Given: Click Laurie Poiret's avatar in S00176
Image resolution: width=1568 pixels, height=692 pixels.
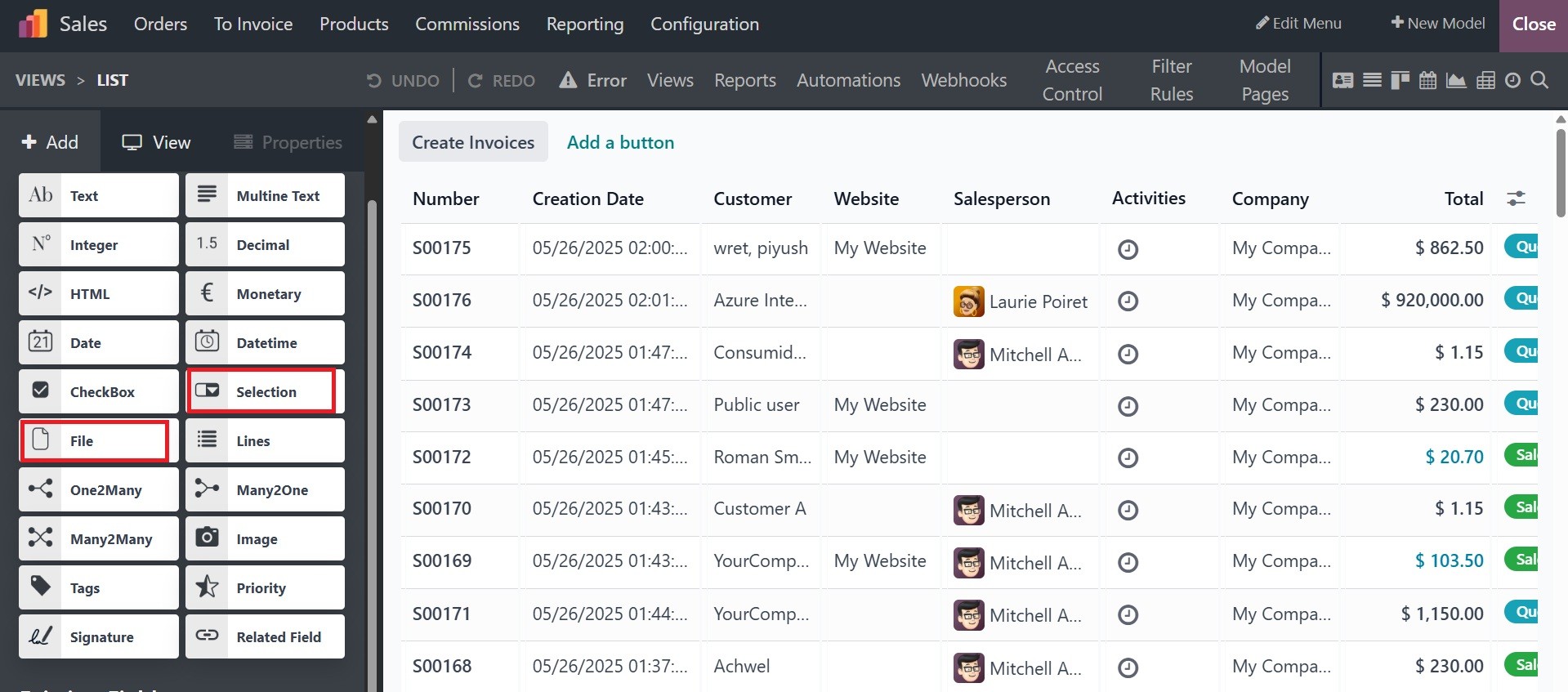Looking at the screenshot, I should click(968, 301).
